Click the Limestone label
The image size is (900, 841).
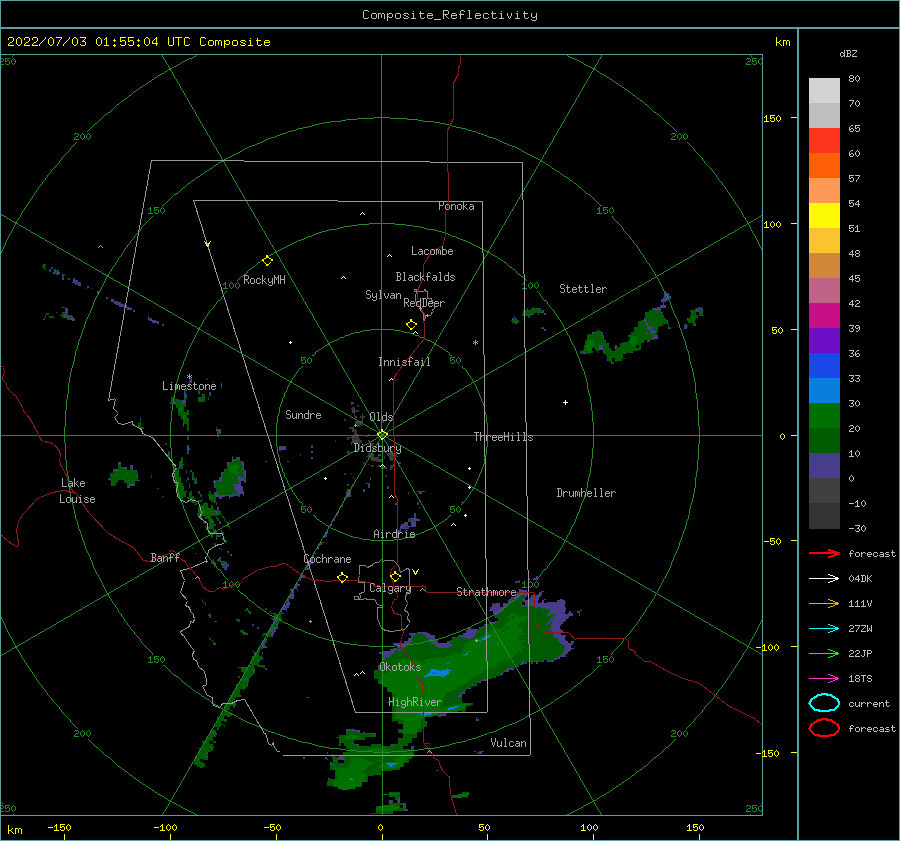tap(189, 386)
